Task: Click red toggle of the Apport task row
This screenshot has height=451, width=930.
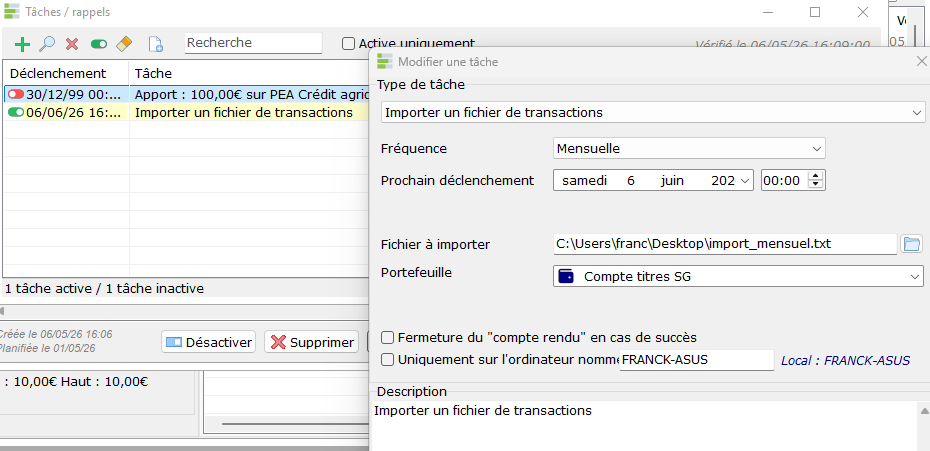Action: coord(16,94)
